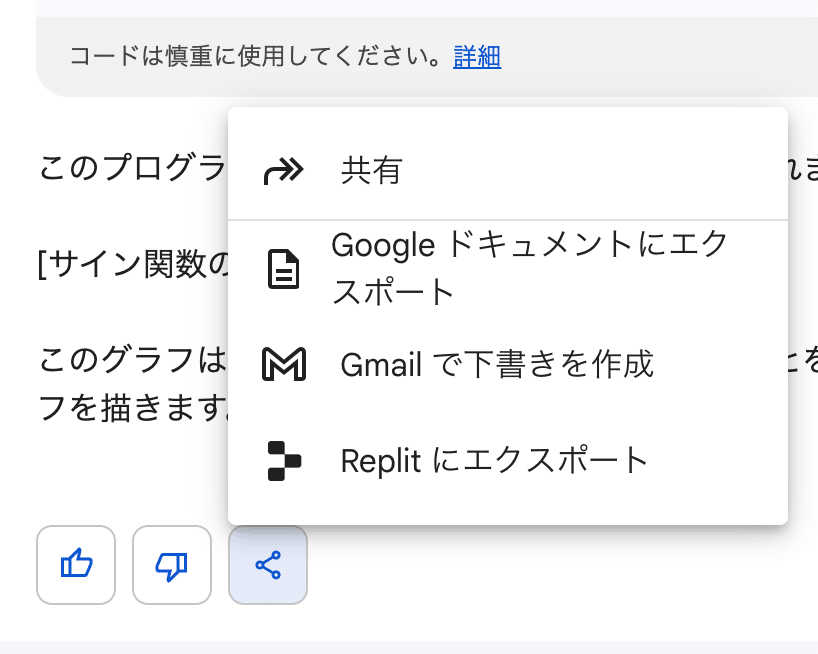This screenshot has height=654, width=818.
Task: Click the [サイン関数の placeholder text
Action: point(134,264)
